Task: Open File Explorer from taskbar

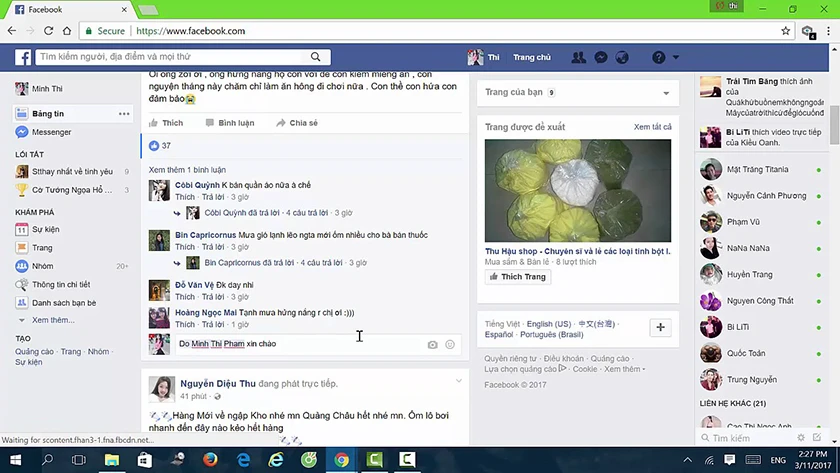Action: pyautogui.click(x=112, y=460)
